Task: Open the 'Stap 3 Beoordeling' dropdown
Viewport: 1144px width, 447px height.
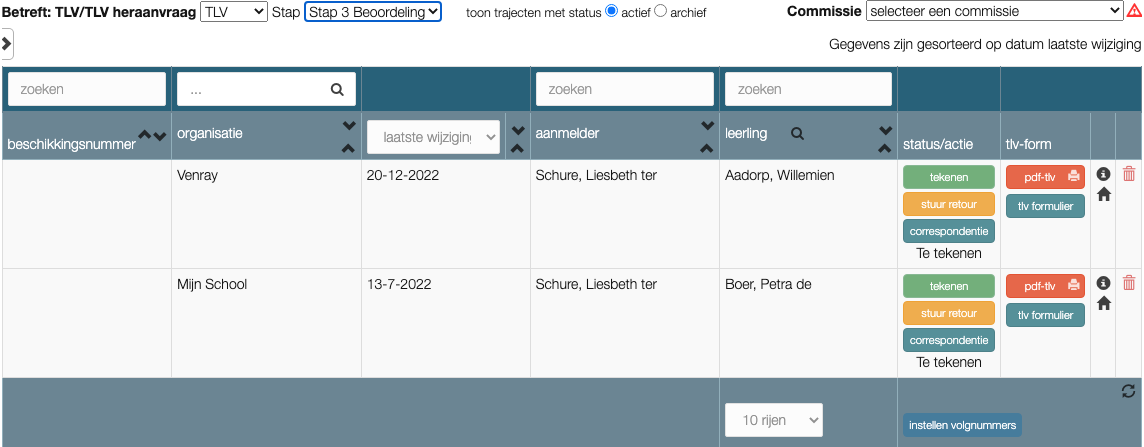Action: click(x=372, y=11)
